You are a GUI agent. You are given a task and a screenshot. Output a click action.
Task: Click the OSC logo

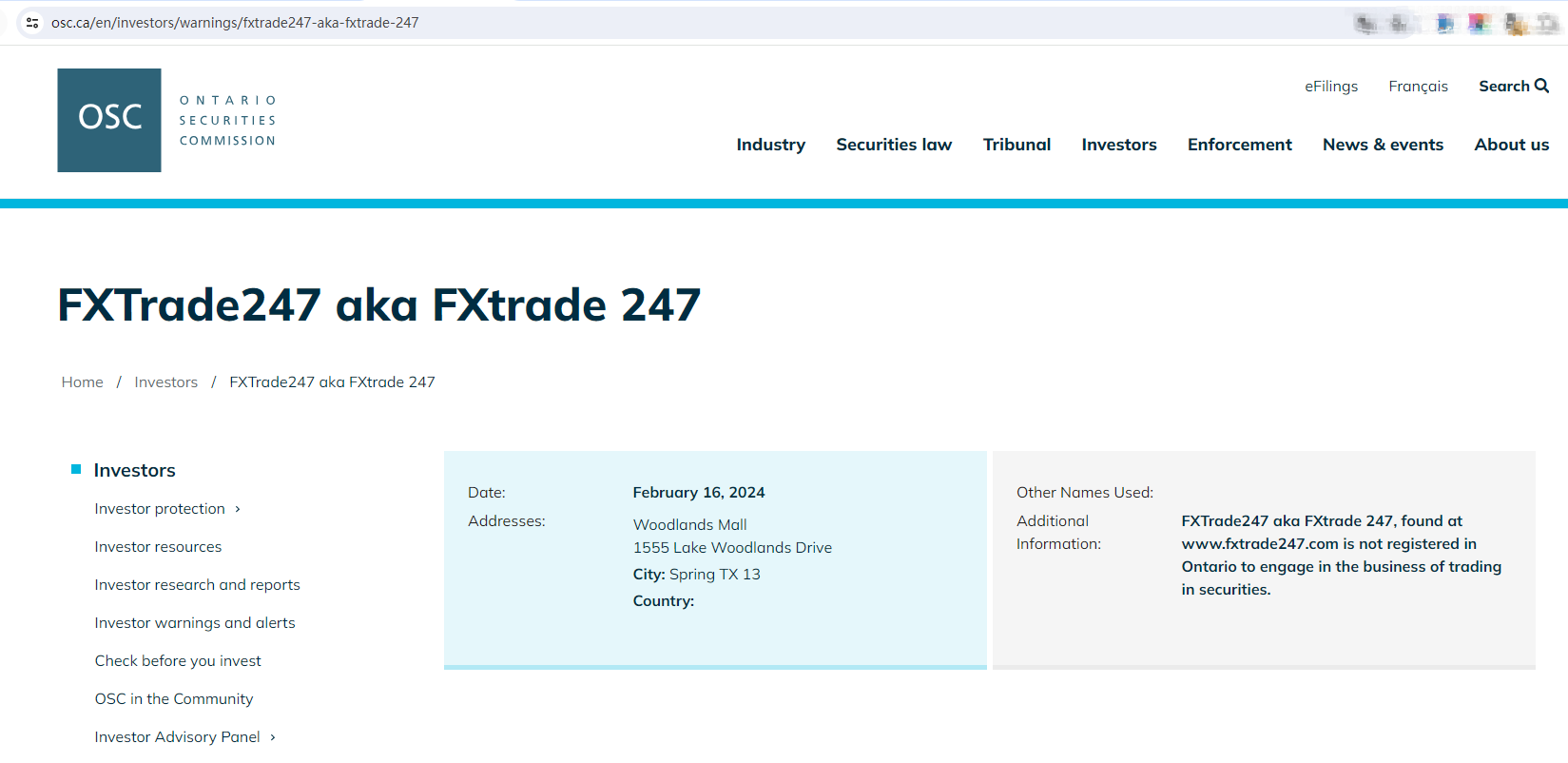(x=109, y=120)
